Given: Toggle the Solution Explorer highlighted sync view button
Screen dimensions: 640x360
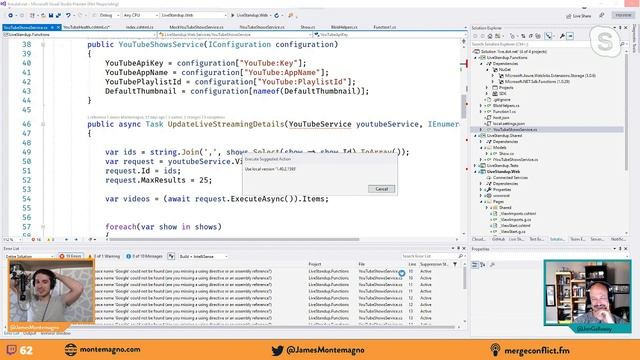Looking at the screenshot, I should click(x=549, y=36).
